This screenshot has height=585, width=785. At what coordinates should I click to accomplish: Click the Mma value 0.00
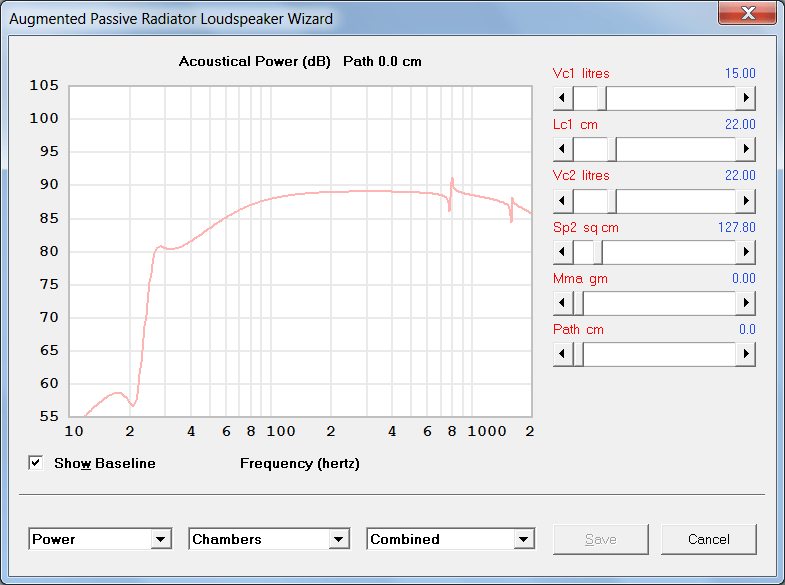point(743,279)
